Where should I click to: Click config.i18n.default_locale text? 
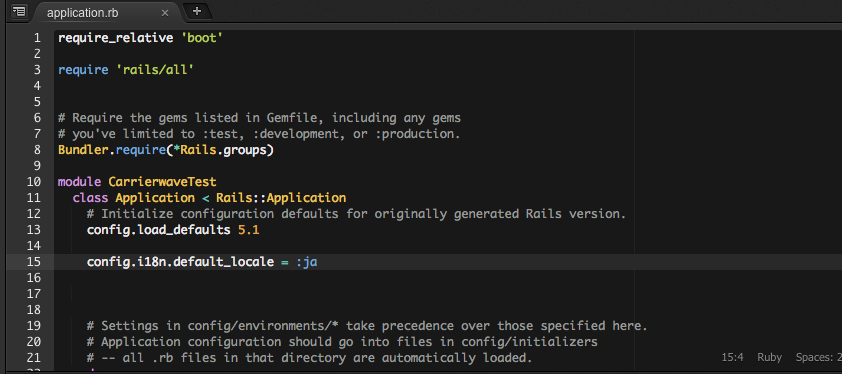180,262
